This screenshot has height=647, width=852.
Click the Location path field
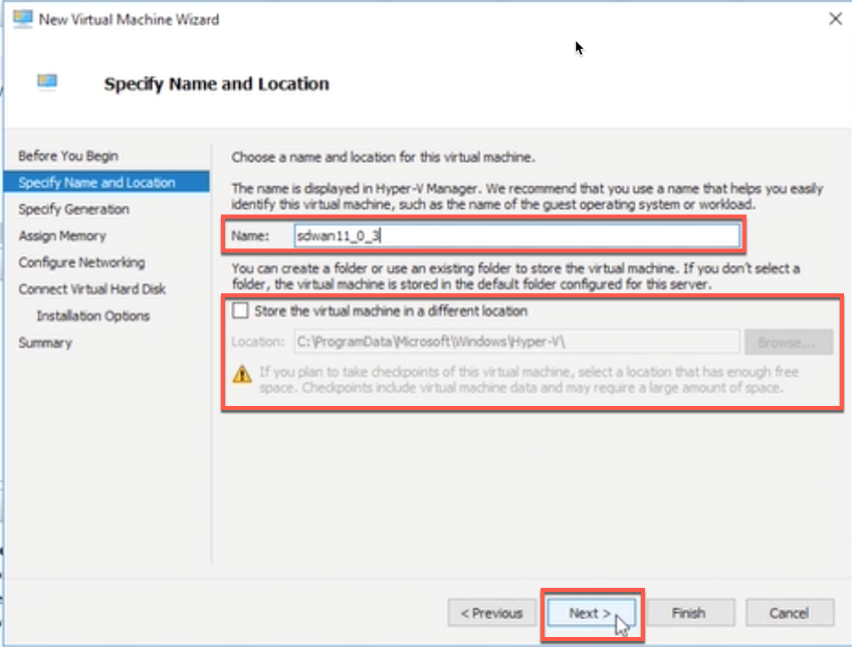(x=517, y=342)
